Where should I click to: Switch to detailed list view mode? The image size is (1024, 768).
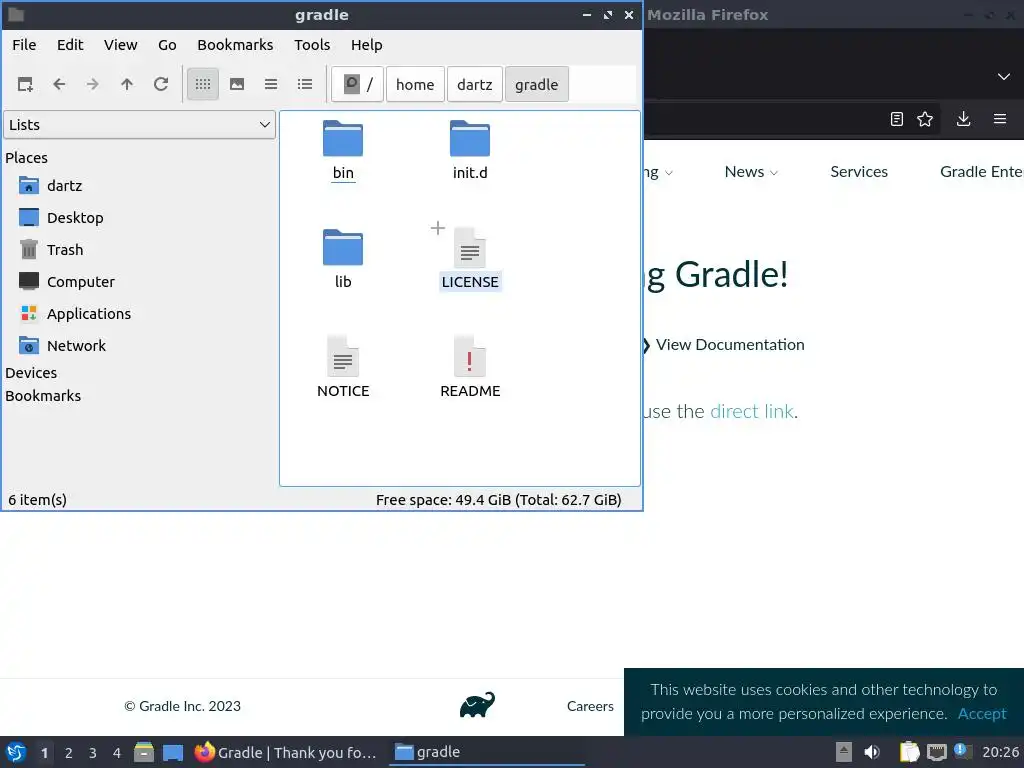pos(305,84)
